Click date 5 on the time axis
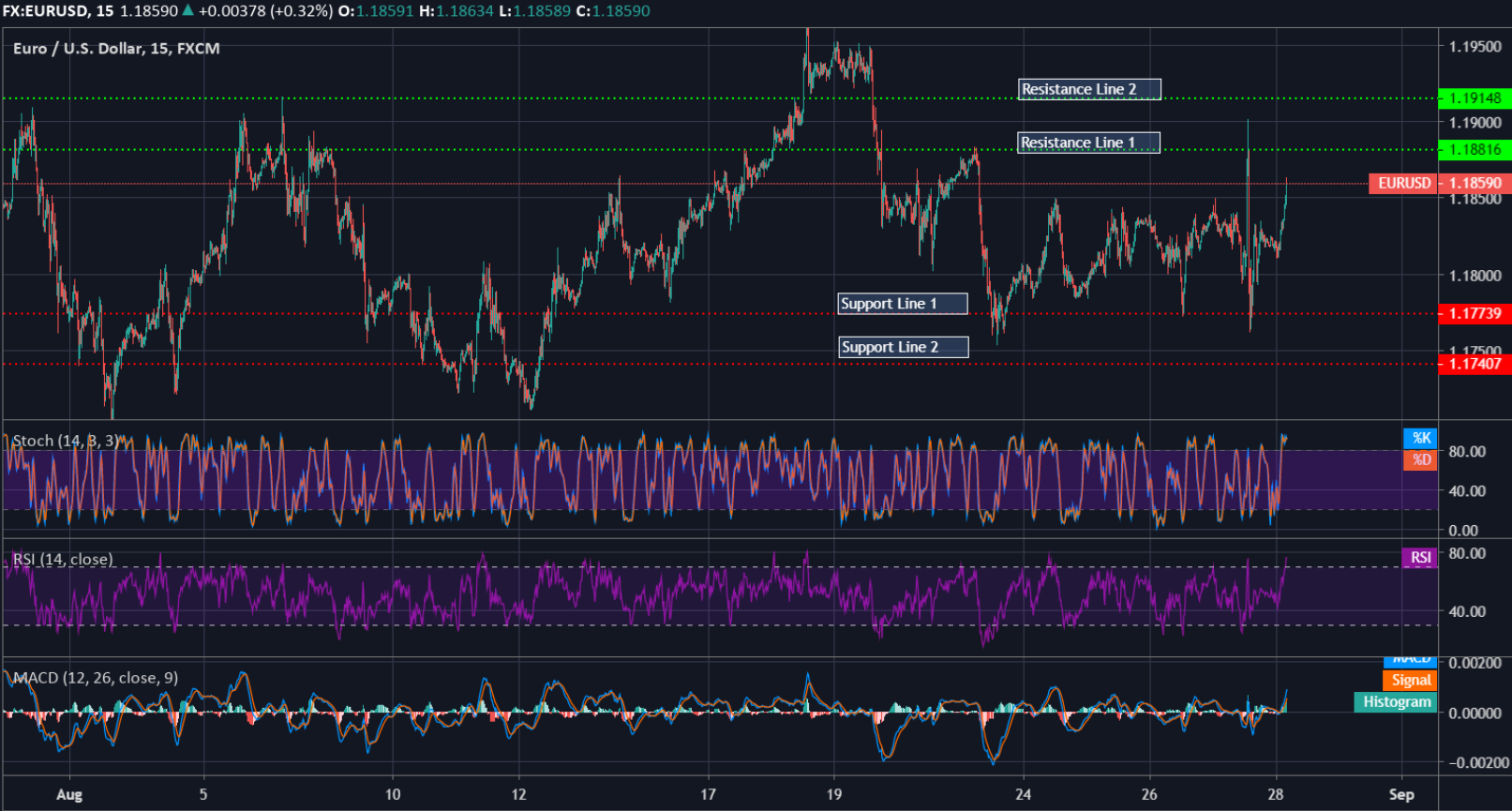The width and height of the screenshot is (1512, 811). [203, 794]
